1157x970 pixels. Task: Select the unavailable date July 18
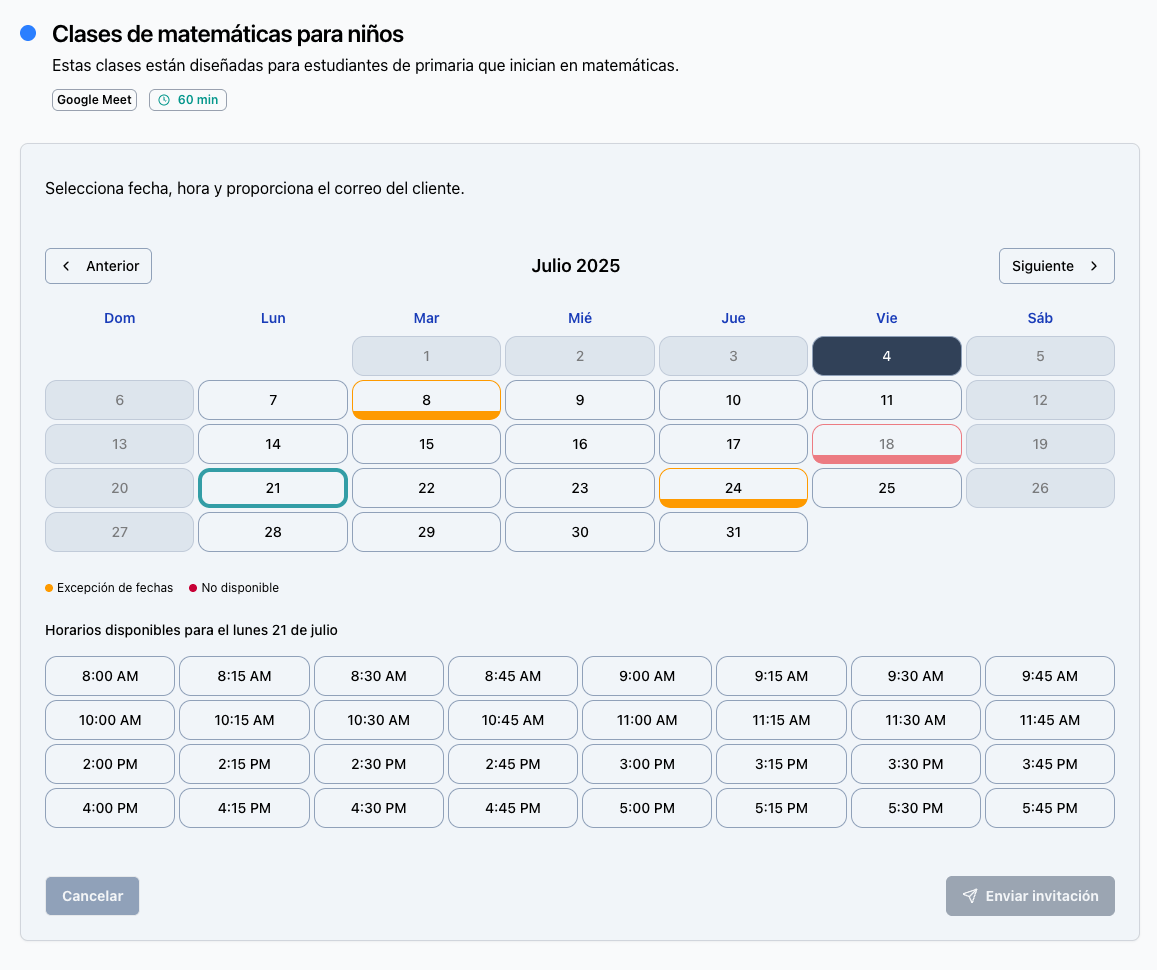click(x=886, y=444)
